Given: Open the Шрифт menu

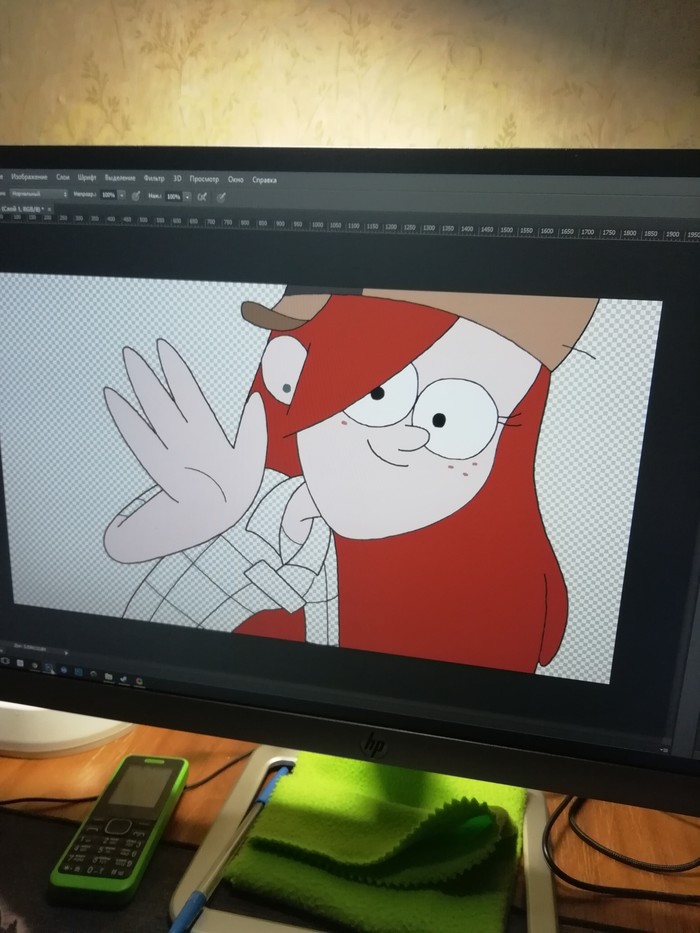Looking at the screenshot, I should click(87, 177).
